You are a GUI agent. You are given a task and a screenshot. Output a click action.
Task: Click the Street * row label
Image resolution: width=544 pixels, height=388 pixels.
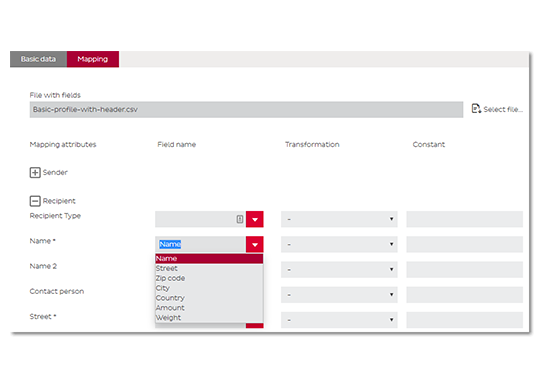click(43, 317)
